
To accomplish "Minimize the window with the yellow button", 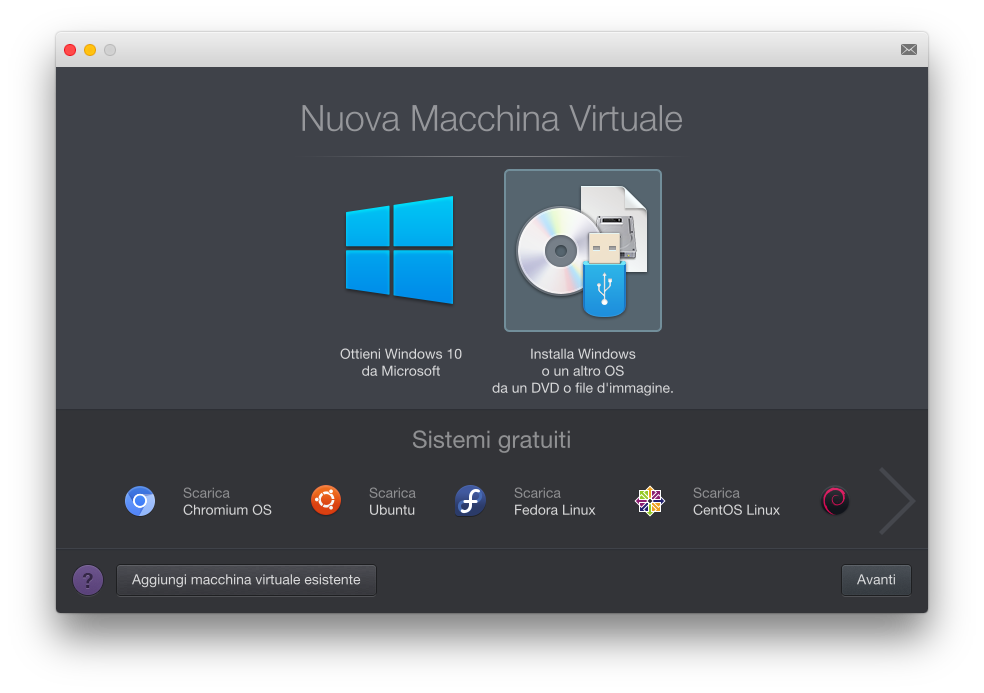I will pos(90,50).
